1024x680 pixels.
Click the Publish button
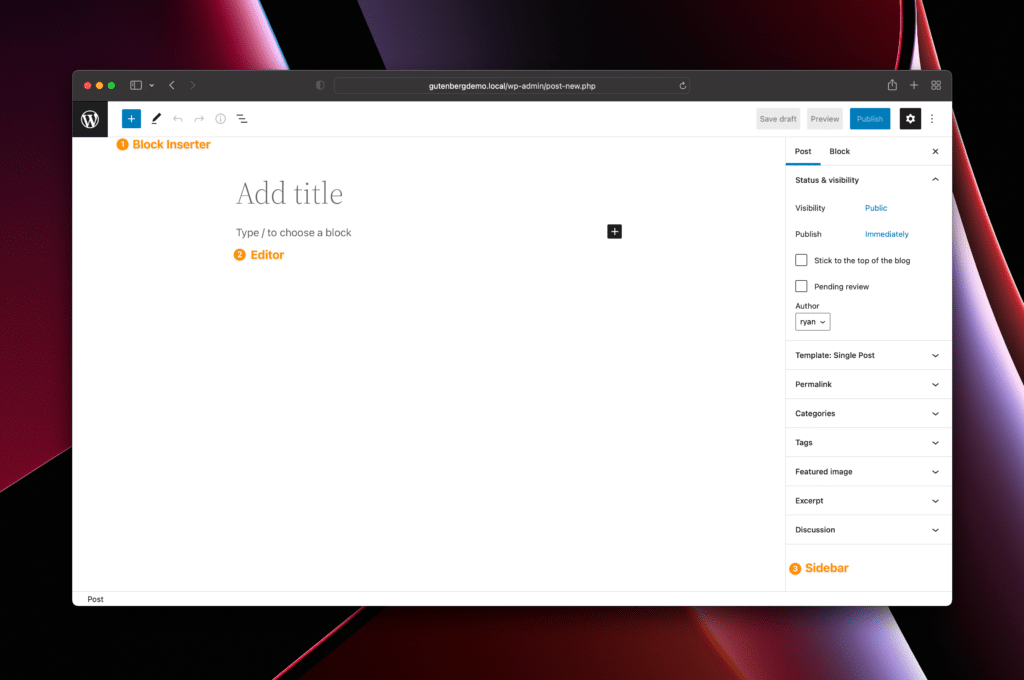point(870,119)
